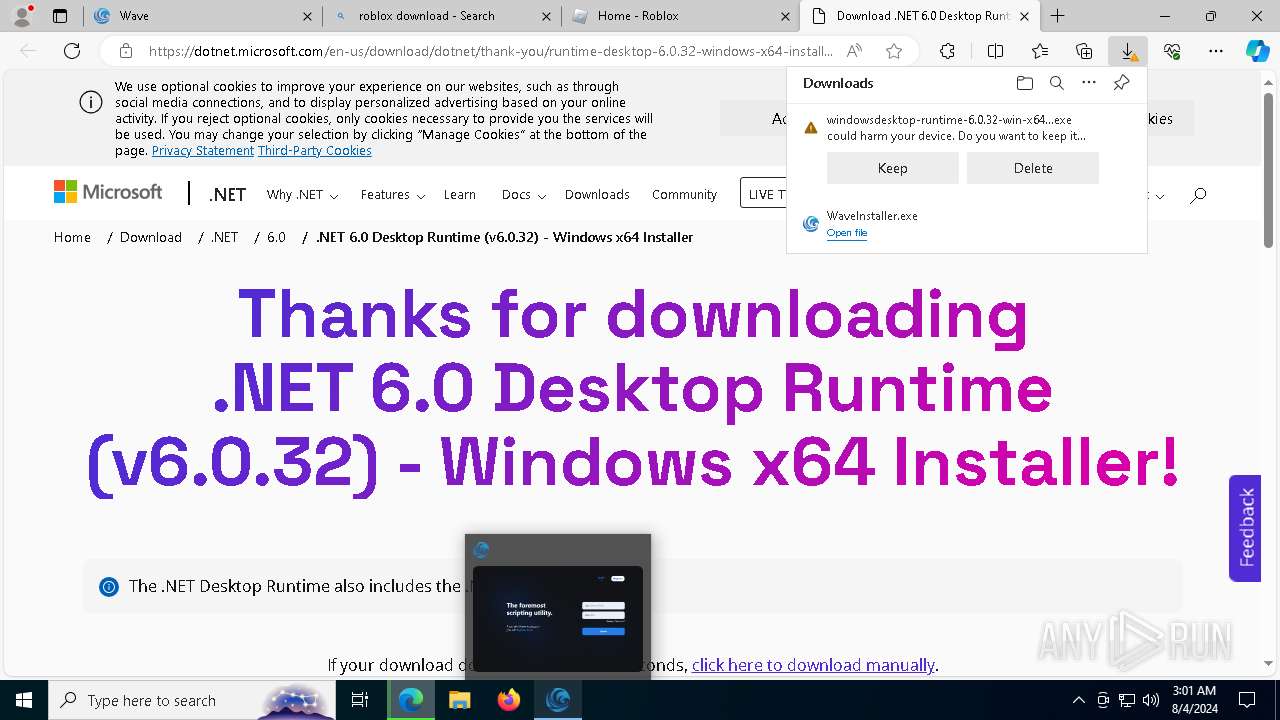Open Privacy Statement link
Image resolution: width=1280 pixels, height=720 pixels.
pos(203,151)
